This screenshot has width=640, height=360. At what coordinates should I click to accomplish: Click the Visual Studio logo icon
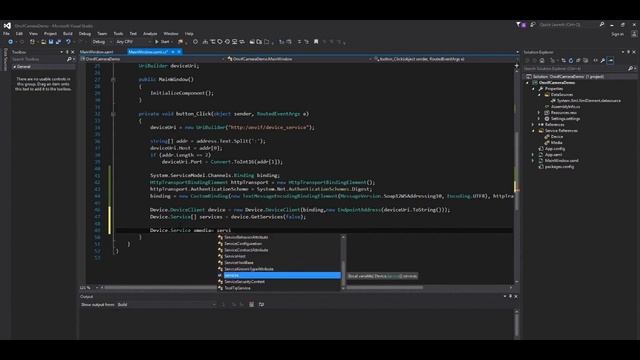click(x=7, y=25)
